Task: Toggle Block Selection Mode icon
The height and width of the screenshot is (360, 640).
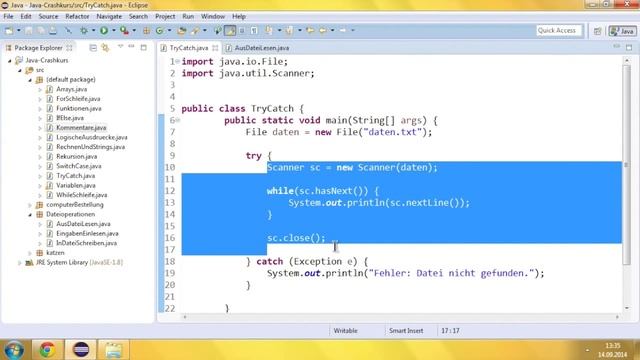Action: coord(242,31)
